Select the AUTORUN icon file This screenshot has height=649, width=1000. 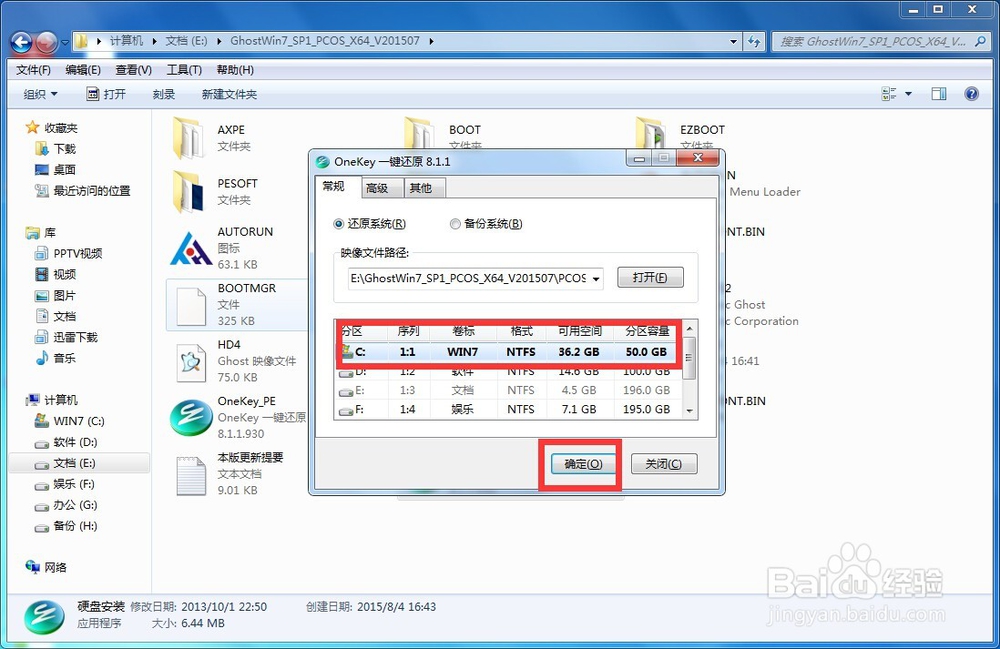point(191,248)
